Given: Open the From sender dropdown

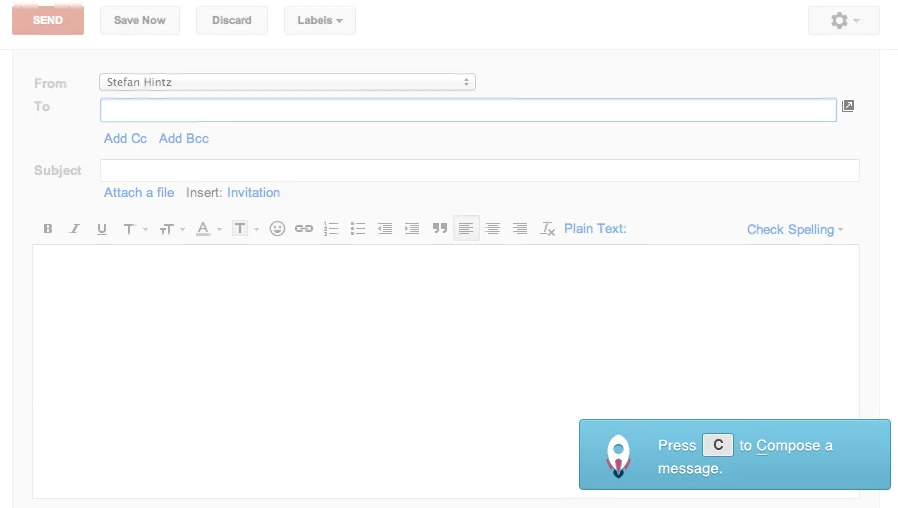Looking at the screenshot, I should point(287,82).
